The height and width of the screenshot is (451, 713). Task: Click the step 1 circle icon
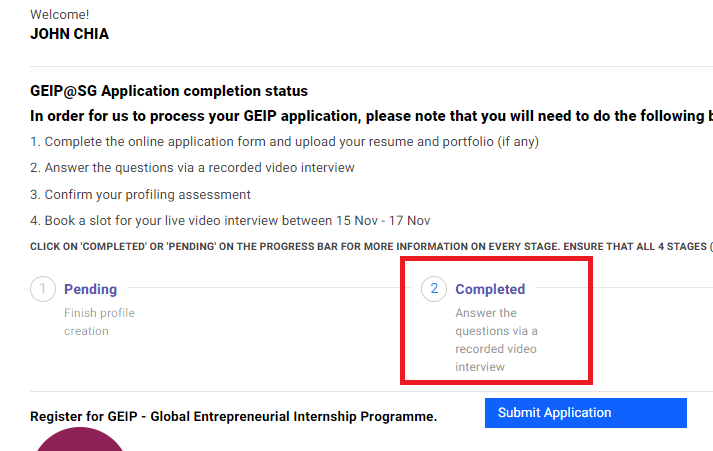point(43,289)
